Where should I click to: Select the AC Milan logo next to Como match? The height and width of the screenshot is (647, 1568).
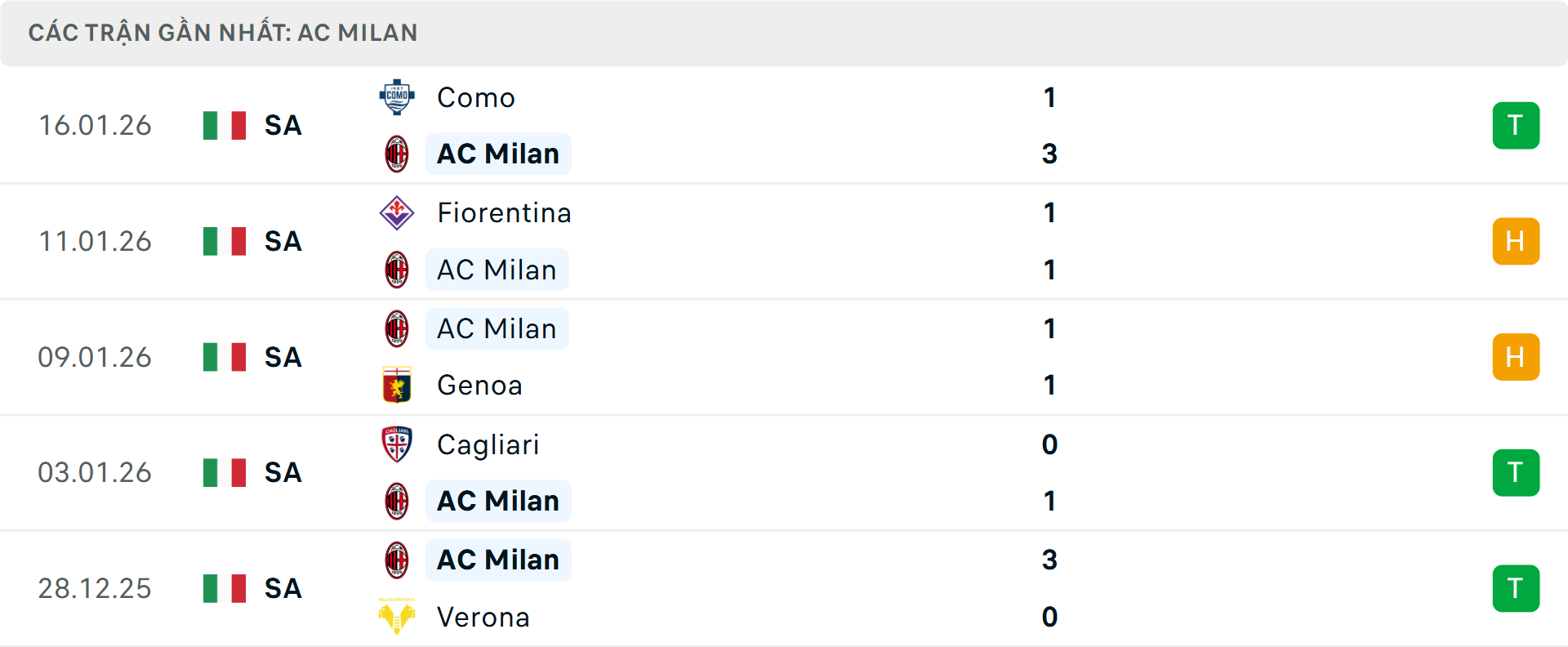[398, 154]
